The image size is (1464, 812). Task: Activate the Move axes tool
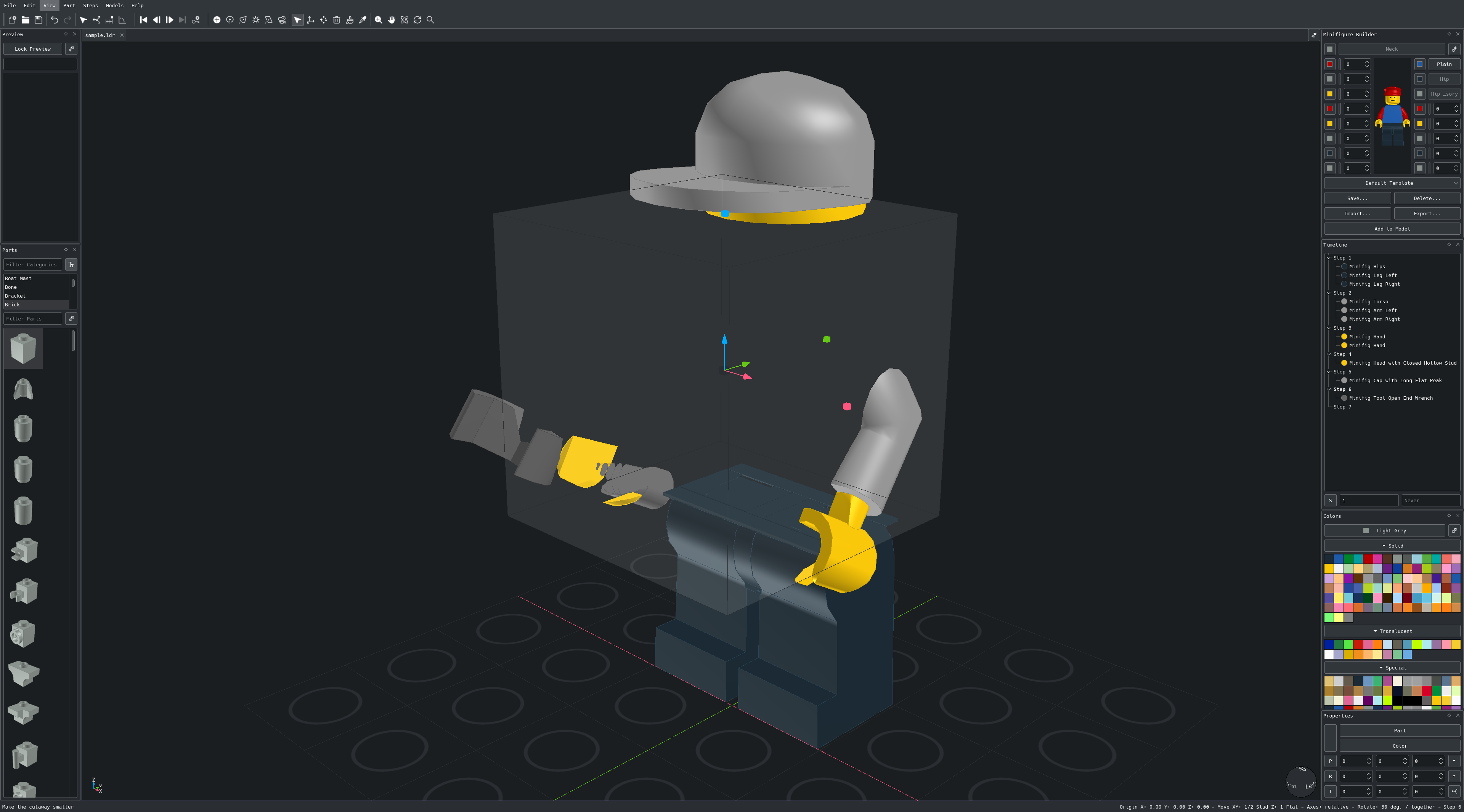pyautogui.click(x=310, y=20)
